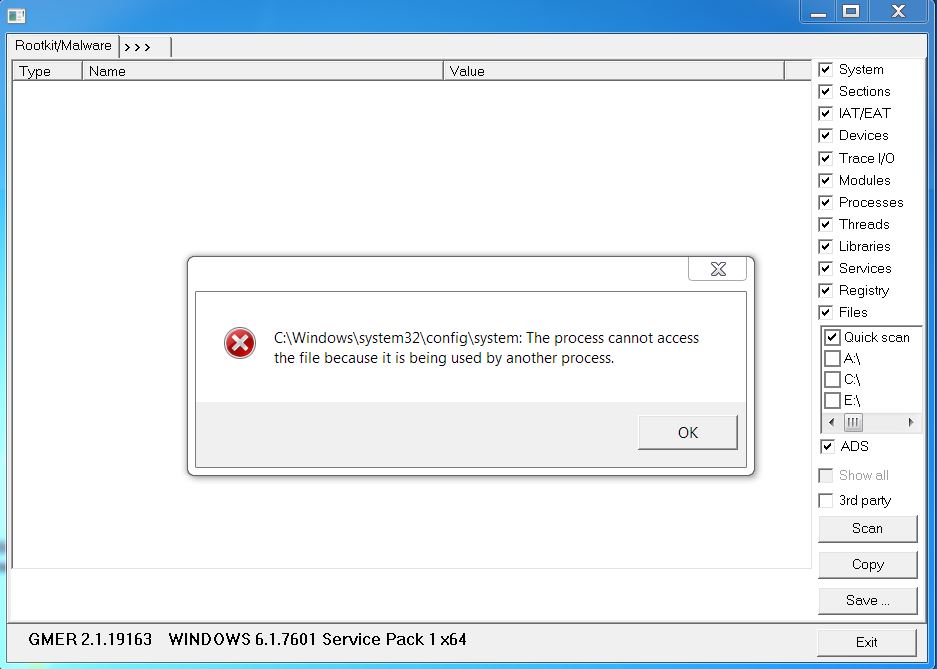Click the Save ... button

click(x=867, y=600)
